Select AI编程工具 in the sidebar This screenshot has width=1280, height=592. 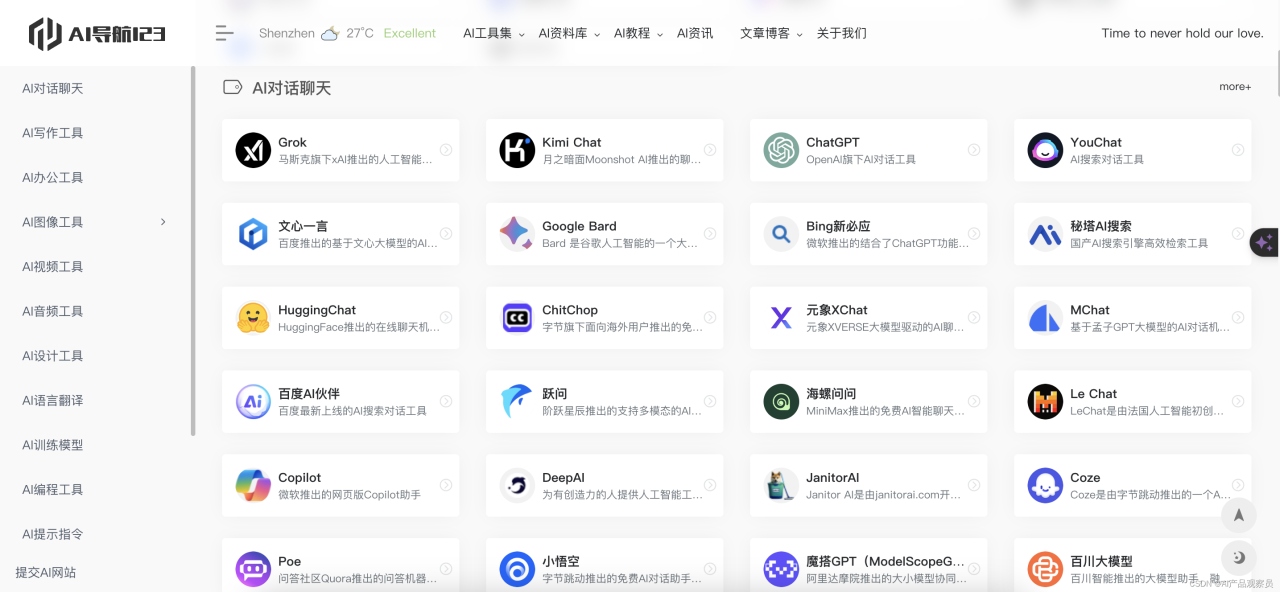(53, 489)
